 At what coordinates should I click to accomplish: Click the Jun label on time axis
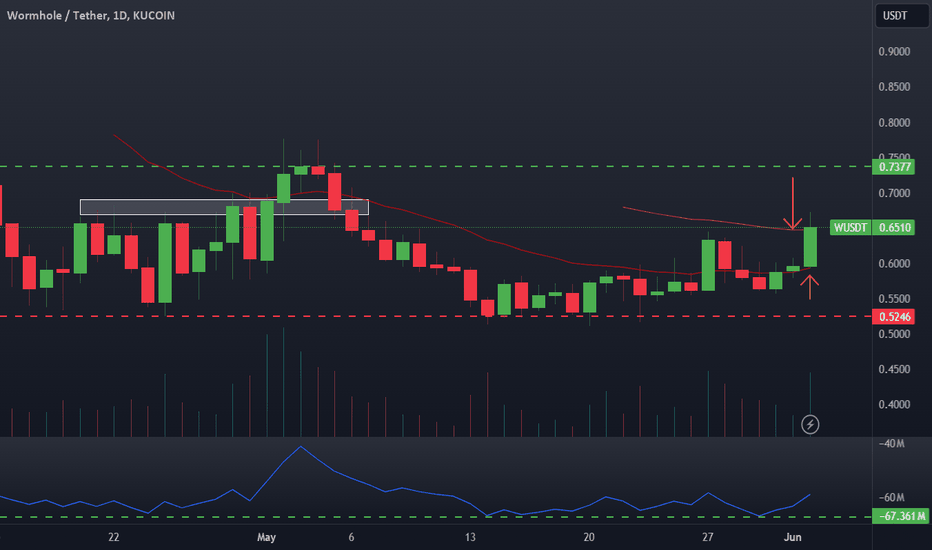click(792, 537)
